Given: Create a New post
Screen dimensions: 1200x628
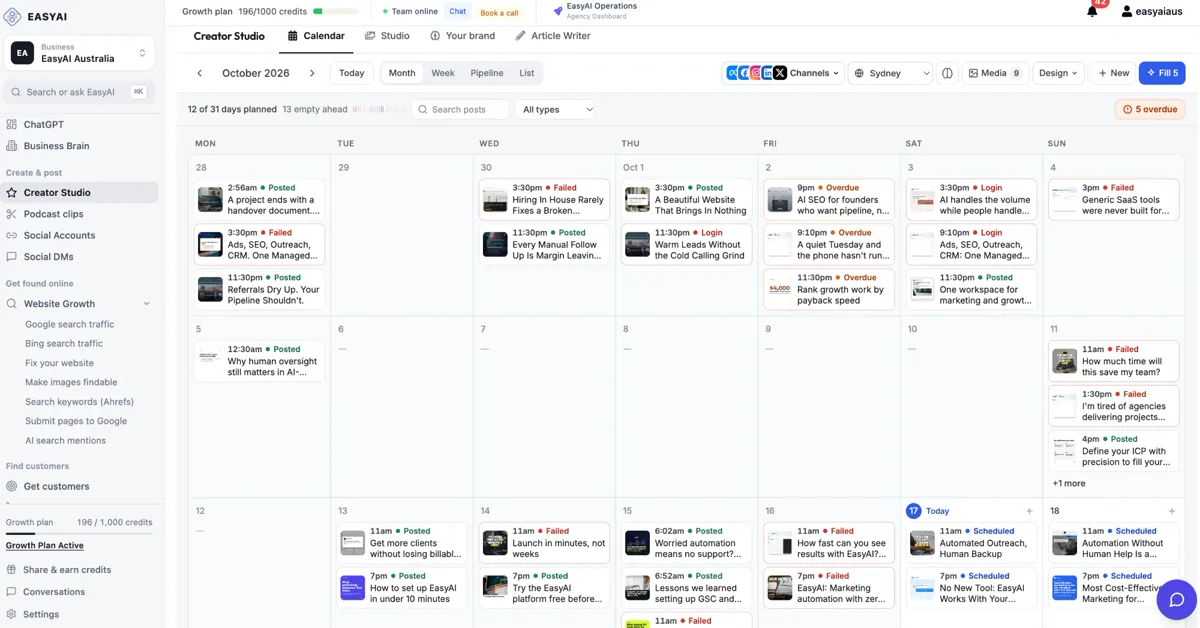Looking at the screenshot, I should (x=1113, y=73).
